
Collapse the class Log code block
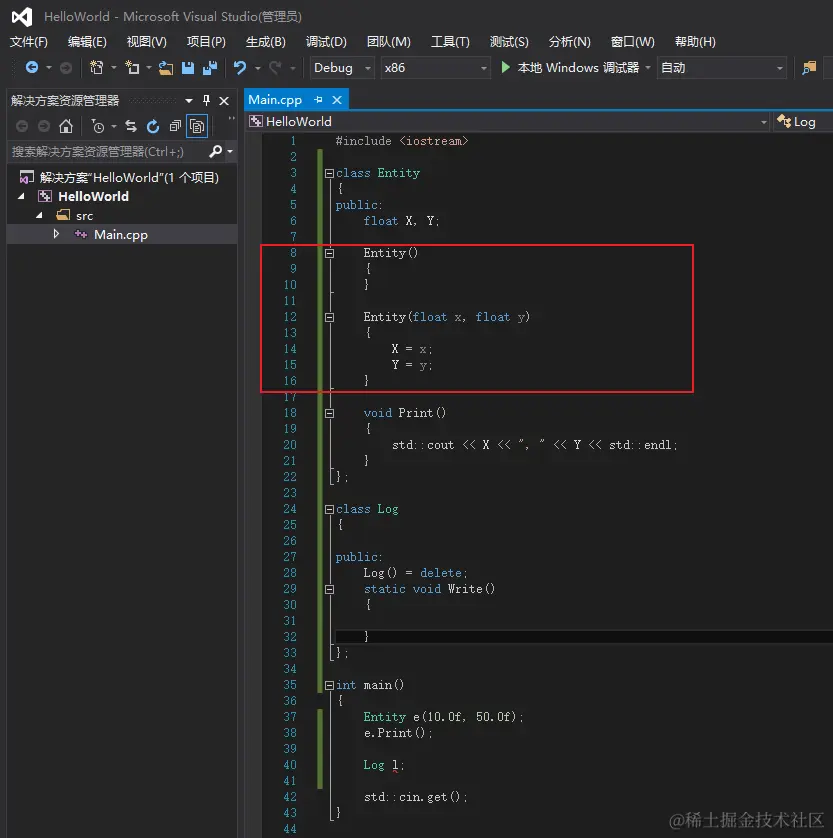click(329, 510)
